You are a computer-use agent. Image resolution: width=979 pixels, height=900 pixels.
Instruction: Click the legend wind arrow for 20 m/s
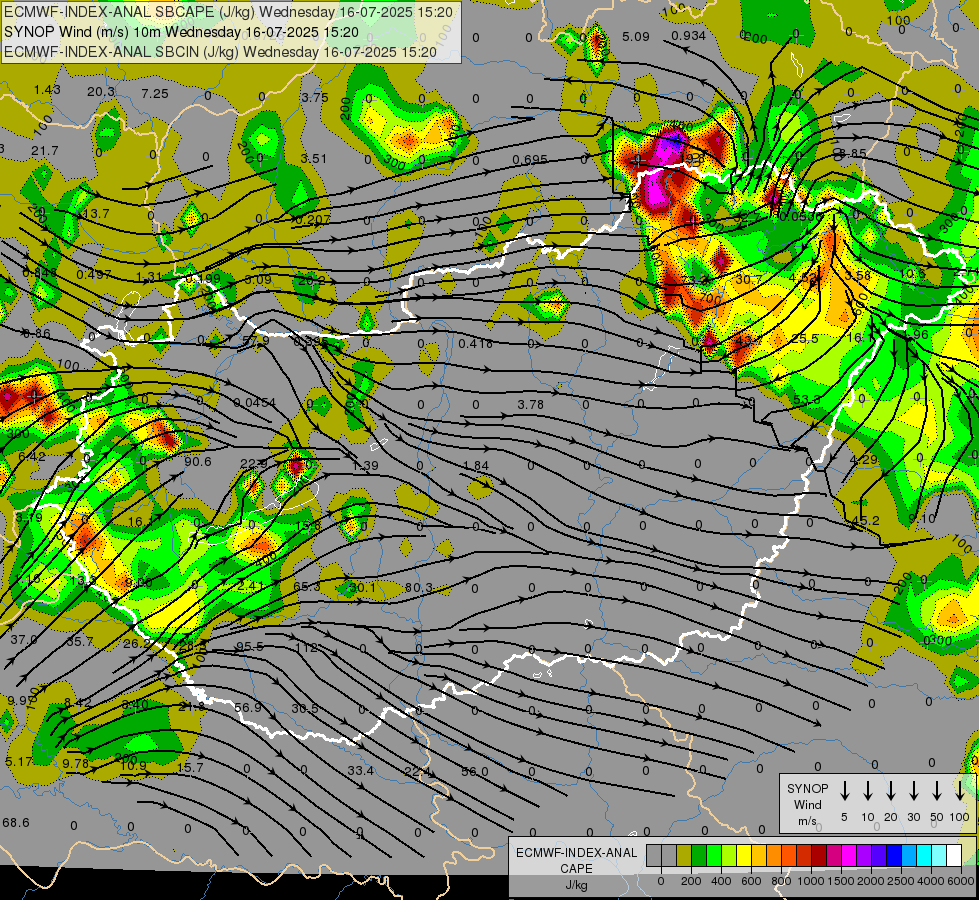click(890, 791)
